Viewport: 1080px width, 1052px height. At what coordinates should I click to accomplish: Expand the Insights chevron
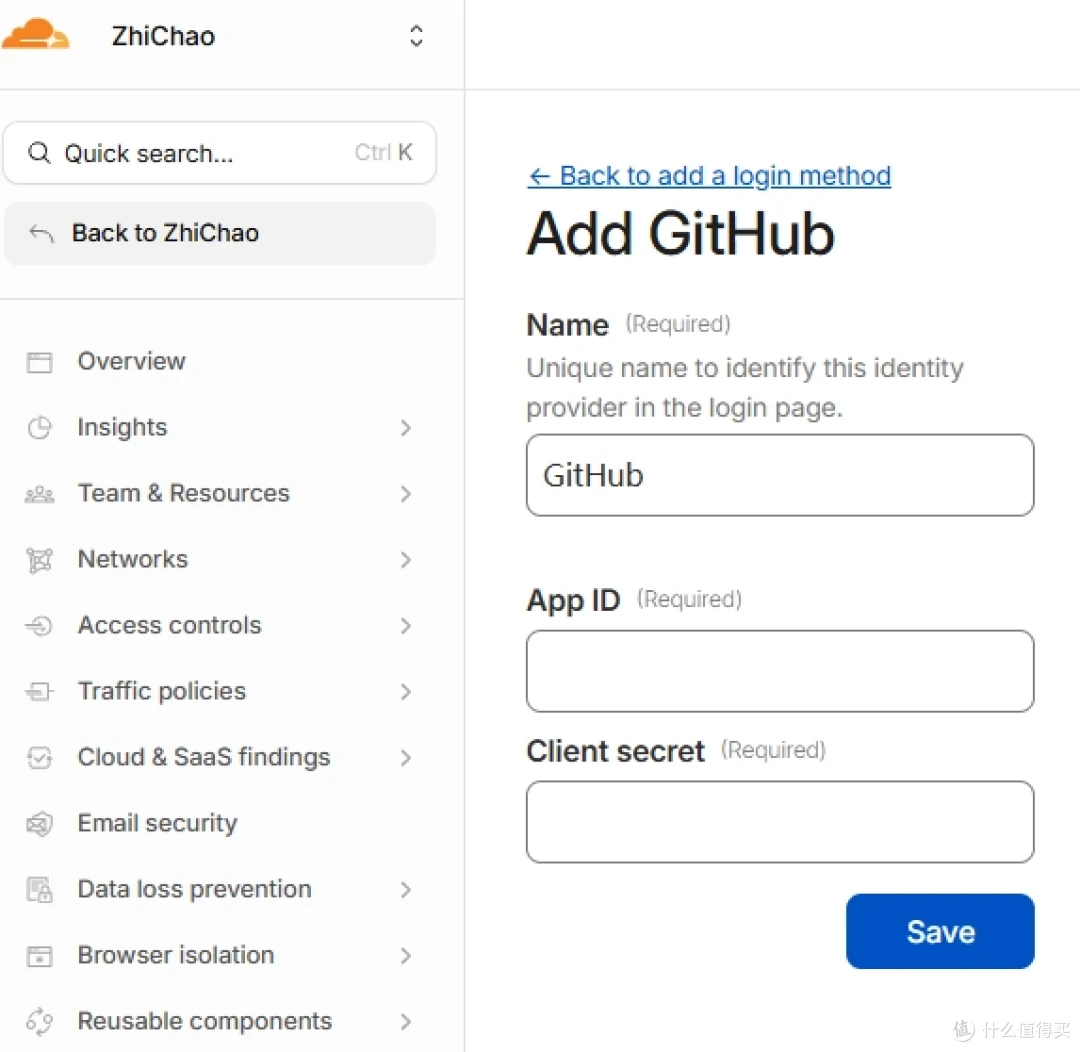click(406, 428)
